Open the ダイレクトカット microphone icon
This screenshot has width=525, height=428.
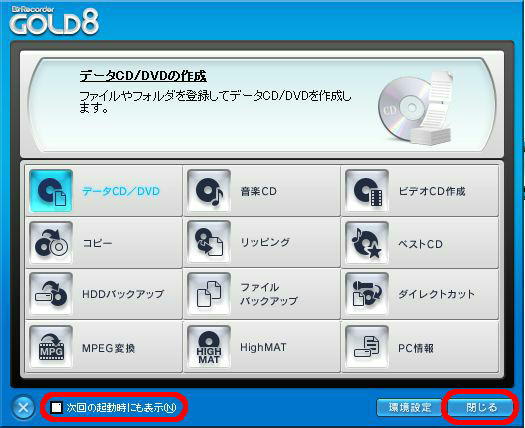367,294
